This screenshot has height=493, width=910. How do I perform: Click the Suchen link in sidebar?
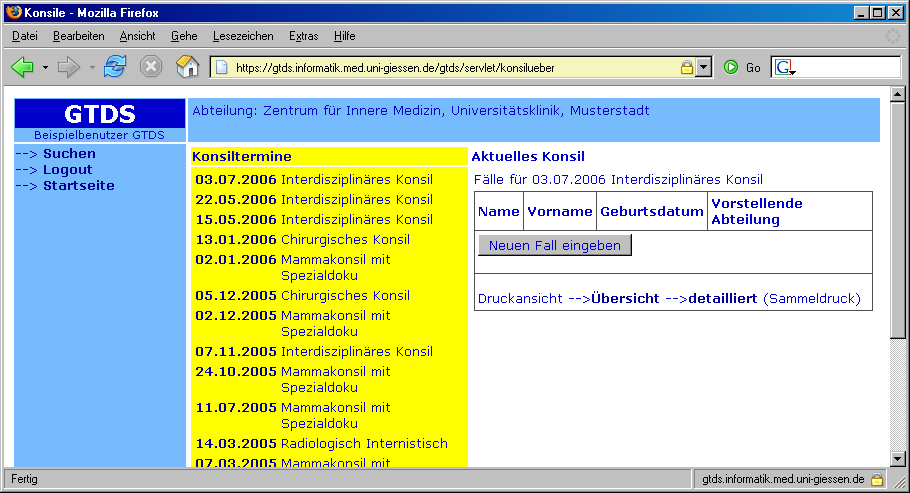tap(69, 154)
